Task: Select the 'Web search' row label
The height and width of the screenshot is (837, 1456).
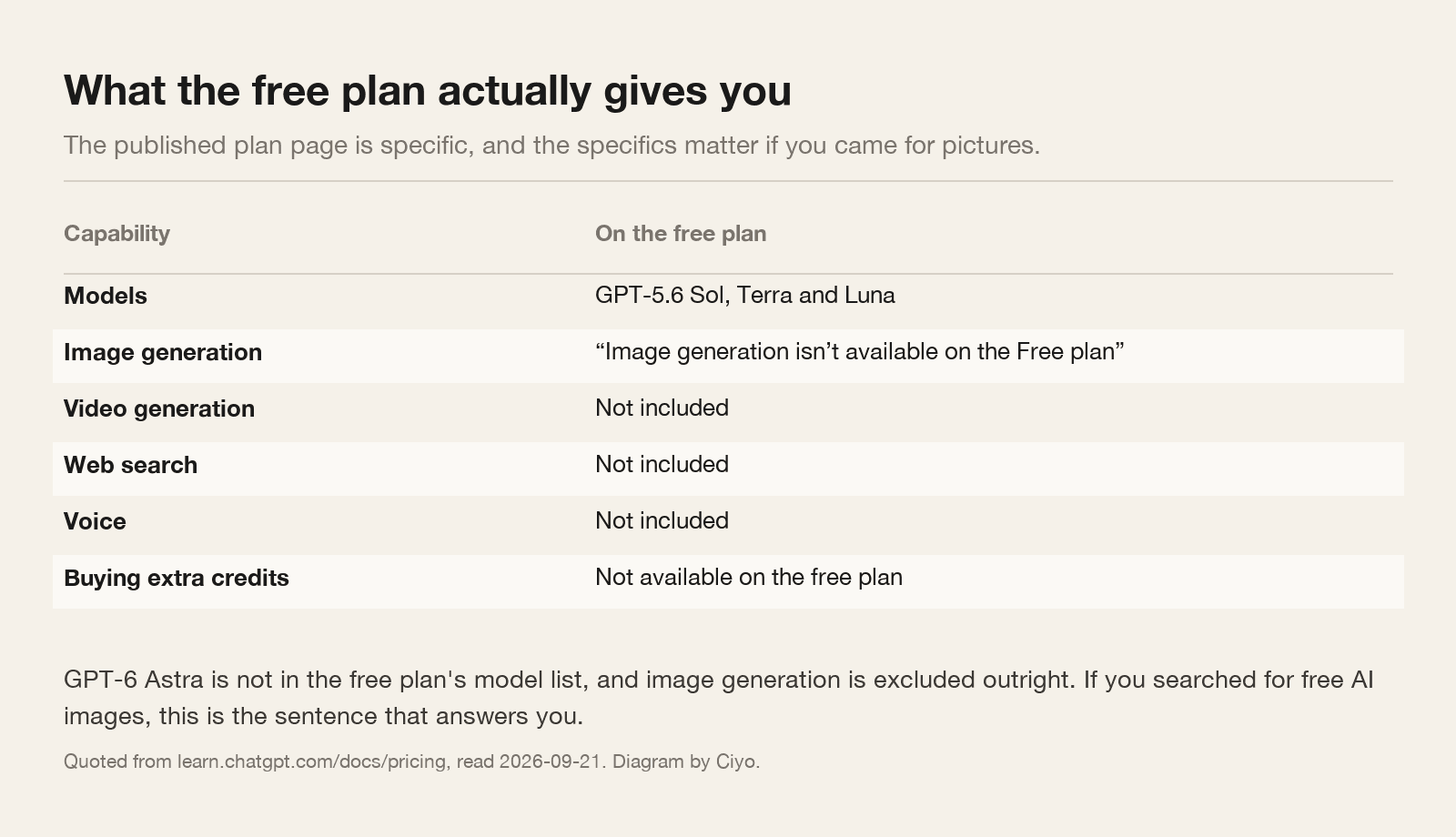Action: click(x=130, y=465)
